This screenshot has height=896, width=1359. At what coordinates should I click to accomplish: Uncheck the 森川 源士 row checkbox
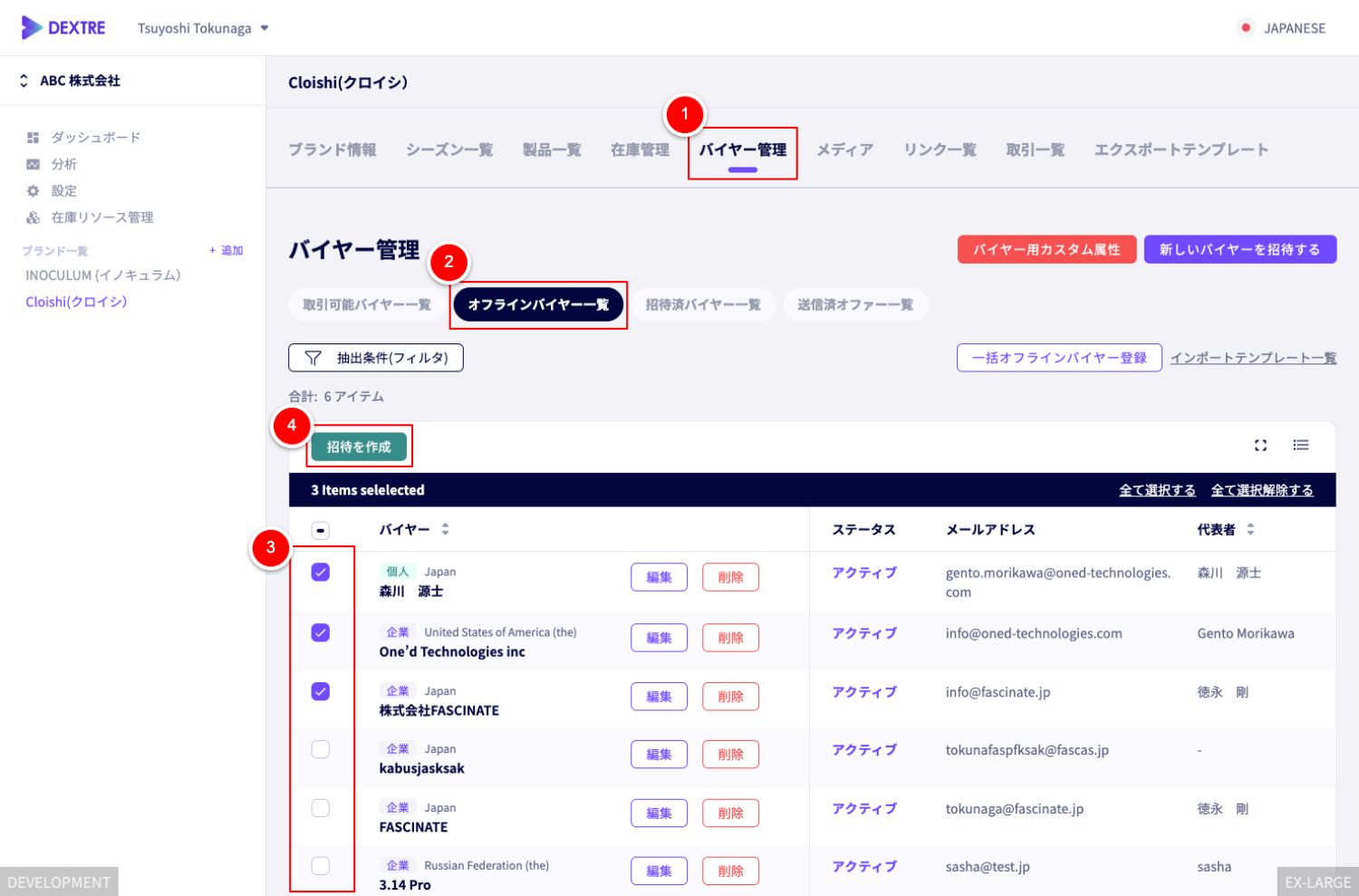click(321, 573)
